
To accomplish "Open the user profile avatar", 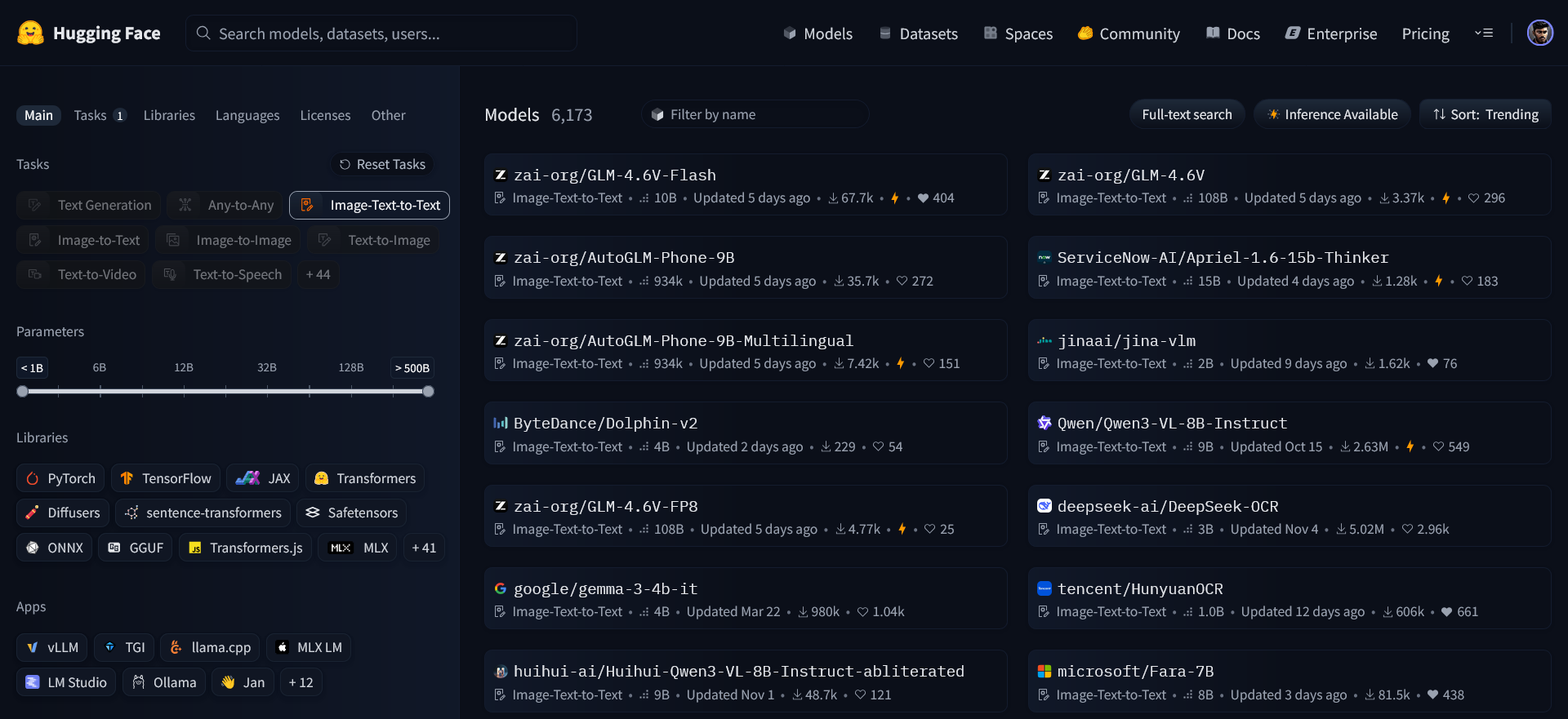I will click(1539, 33).
